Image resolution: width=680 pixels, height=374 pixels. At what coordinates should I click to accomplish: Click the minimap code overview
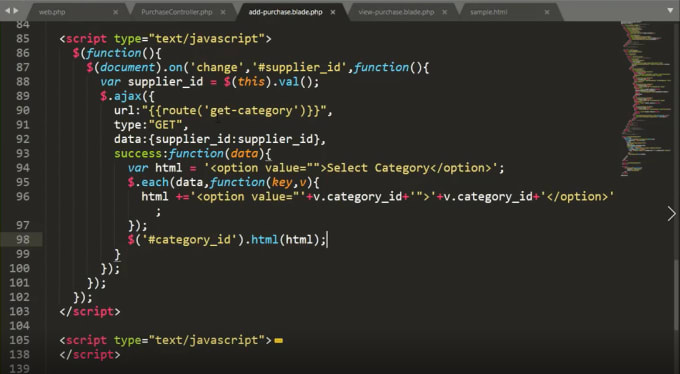(x=646, y=100)
